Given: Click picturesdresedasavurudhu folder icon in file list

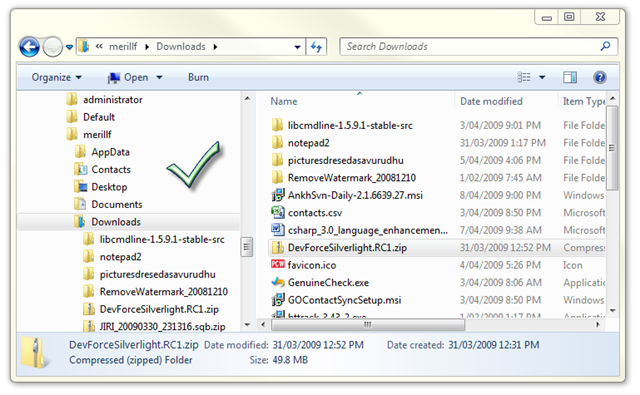Looking at the screenshot, I should tap(278, 160).
